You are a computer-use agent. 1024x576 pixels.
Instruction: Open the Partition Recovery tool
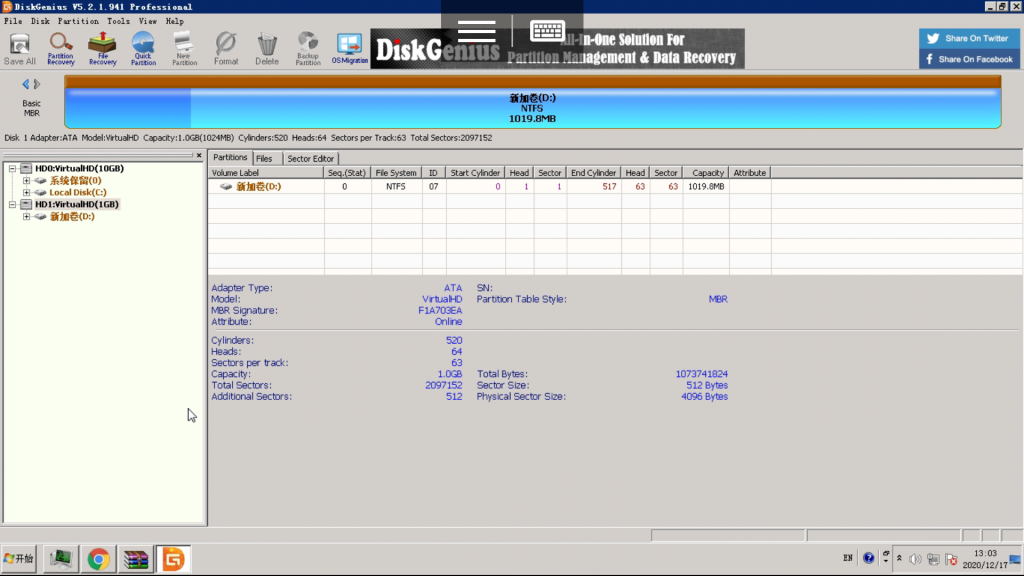(61, 49)
